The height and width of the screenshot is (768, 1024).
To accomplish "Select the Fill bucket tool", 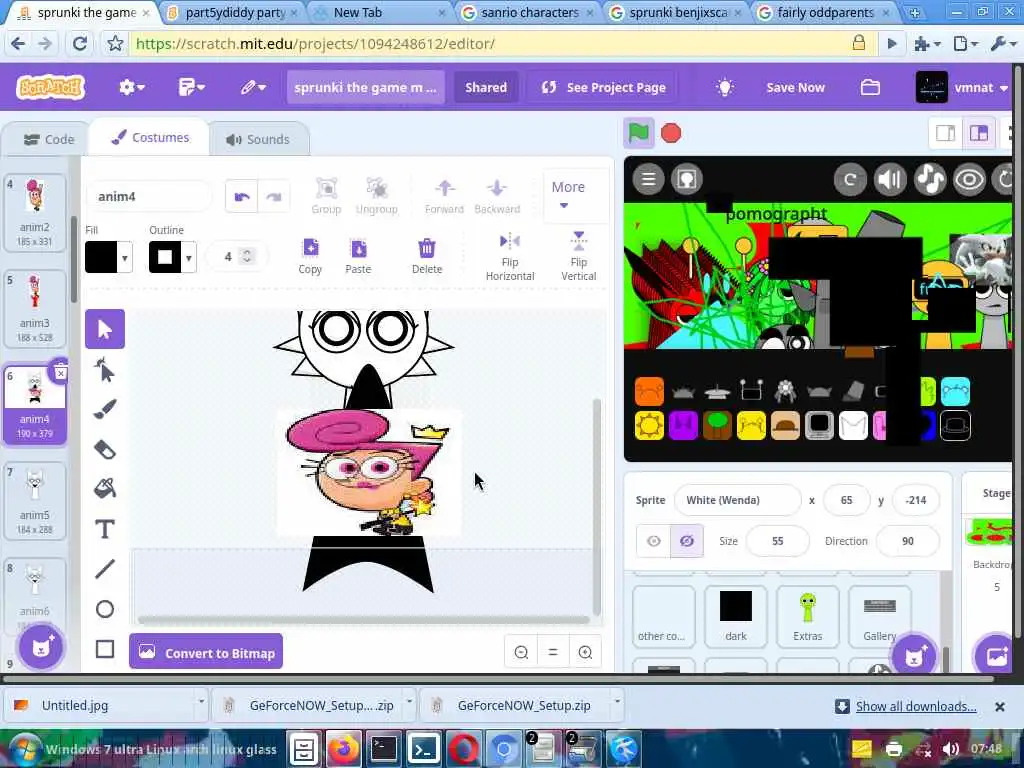I will [x=104, y=488].
